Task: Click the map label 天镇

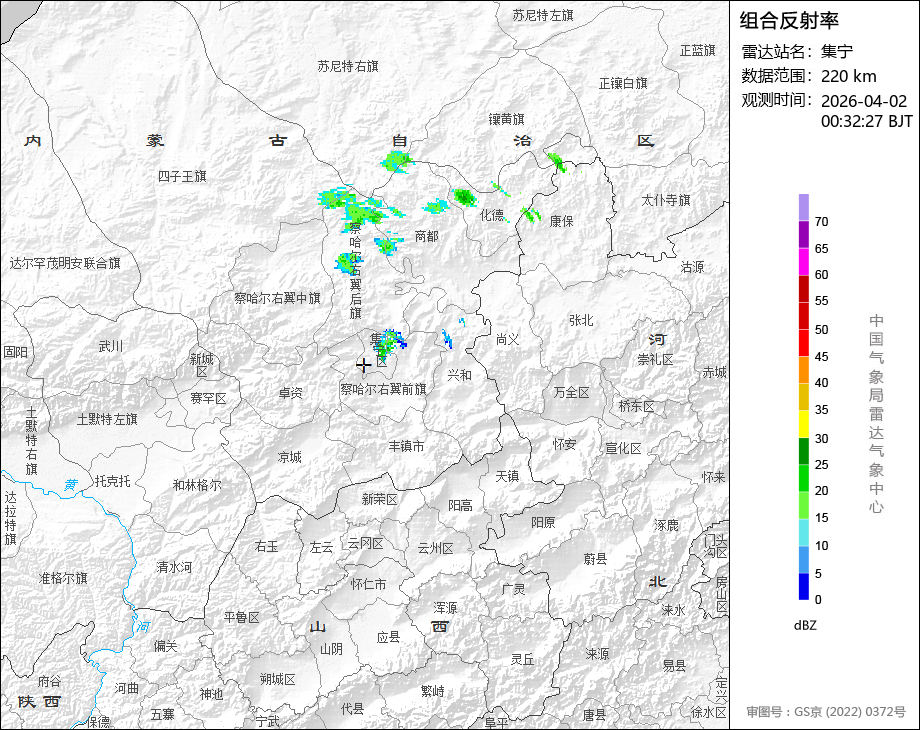Action: [507, 476]
